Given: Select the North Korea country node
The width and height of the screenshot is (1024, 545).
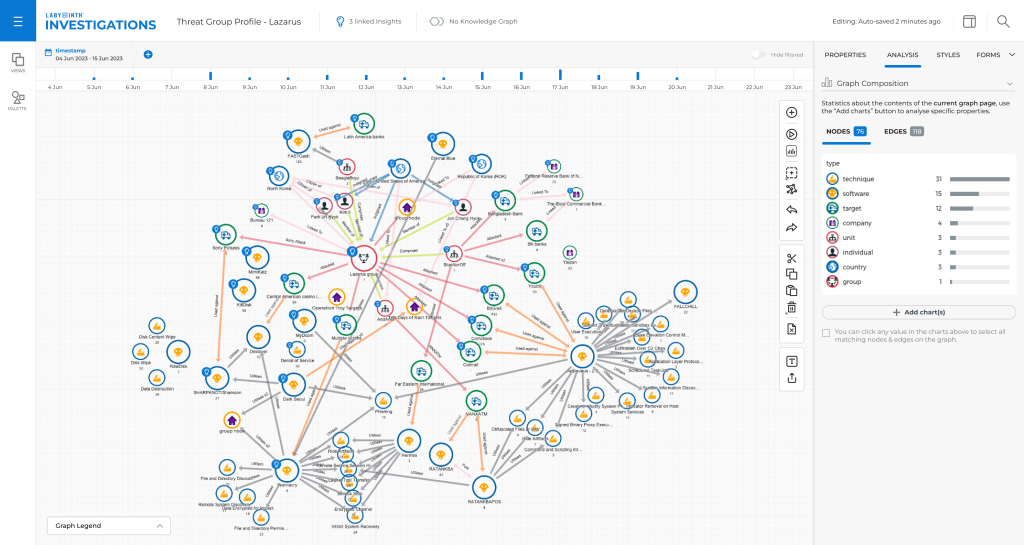Looking at the screenshot, I should coord(279,176).
